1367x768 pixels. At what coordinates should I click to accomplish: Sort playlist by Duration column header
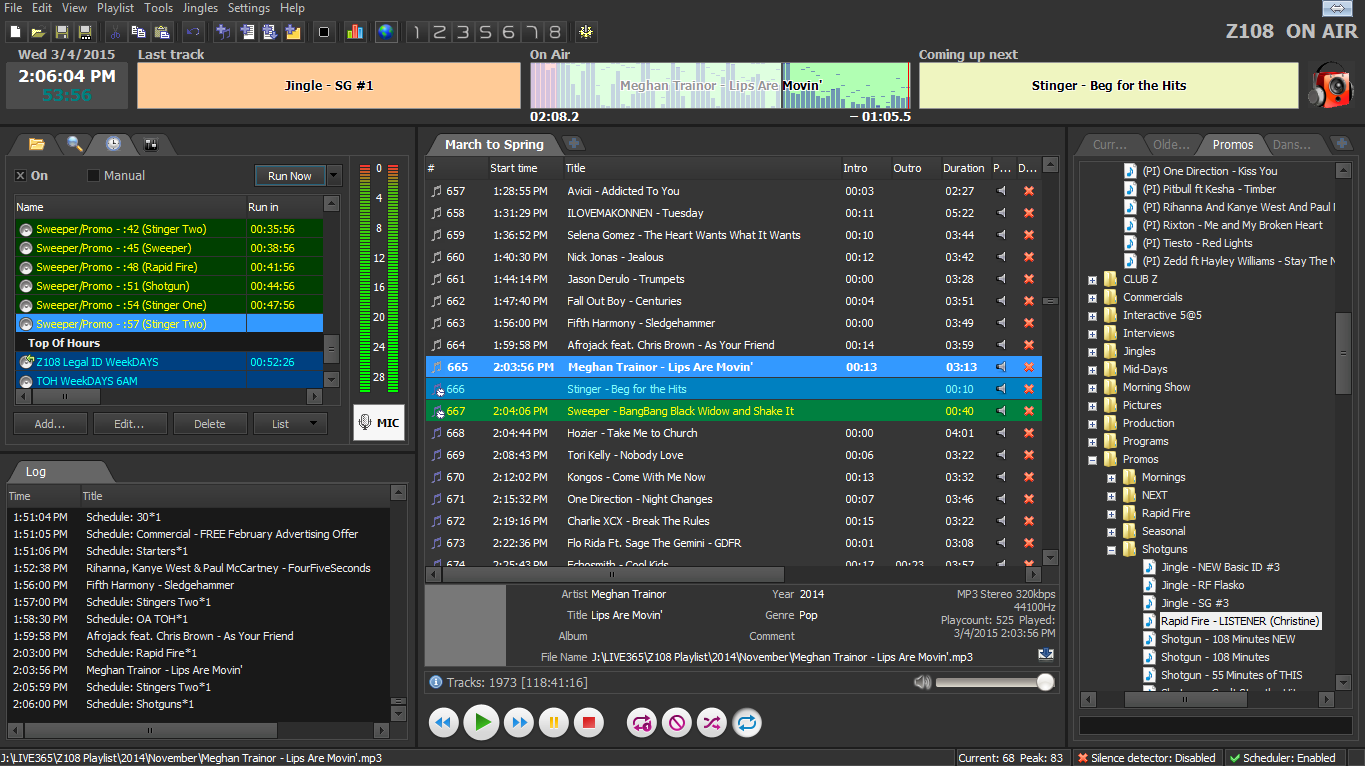pos(964,168)
